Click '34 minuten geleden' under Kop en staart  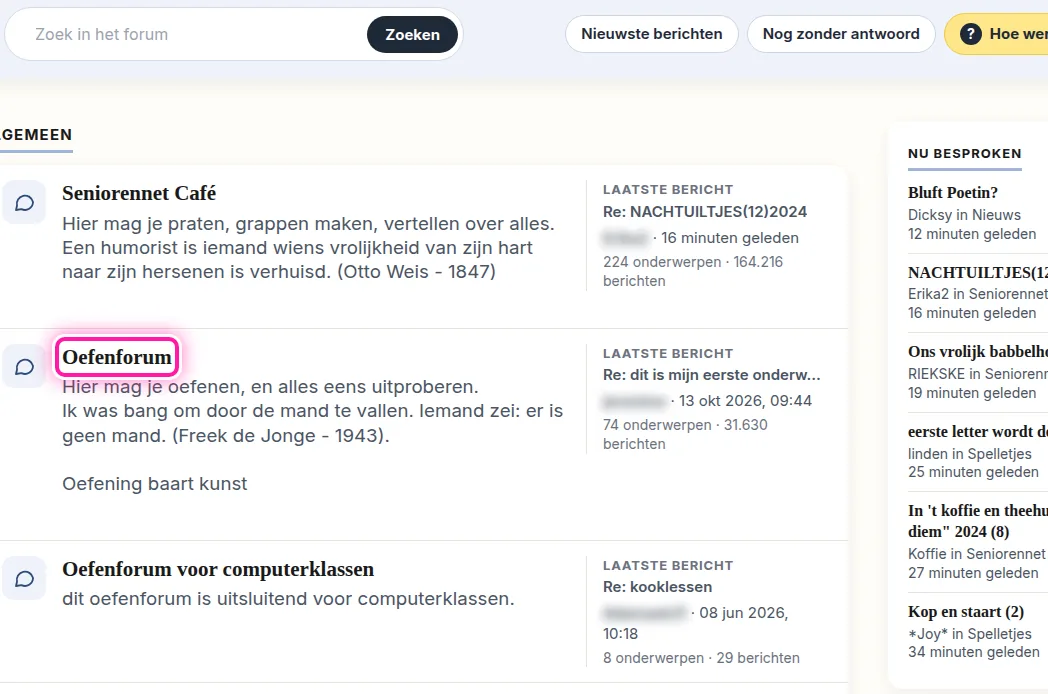[x=973, y=652]
